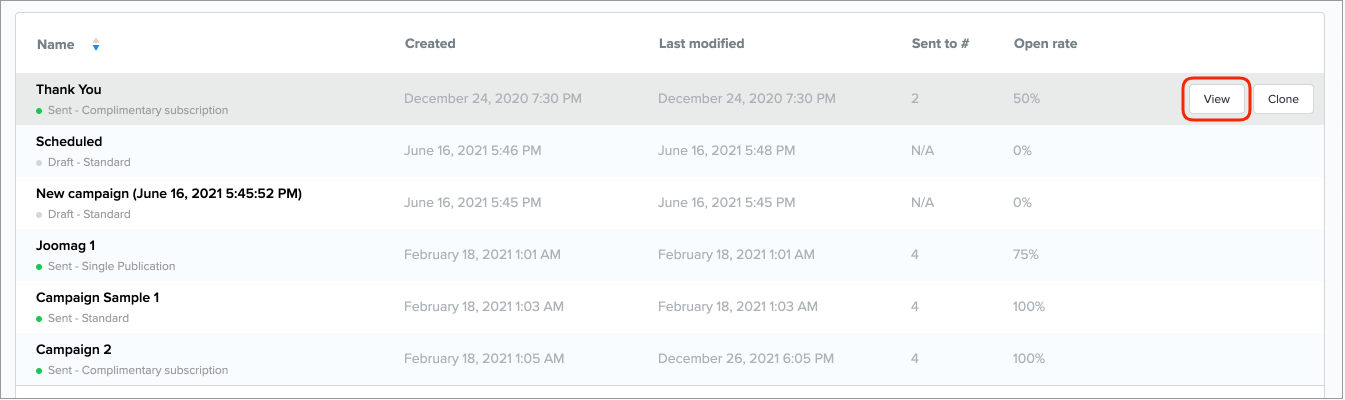
Task: Open the Scheduled draft campaign
Action: click(69, 142)
